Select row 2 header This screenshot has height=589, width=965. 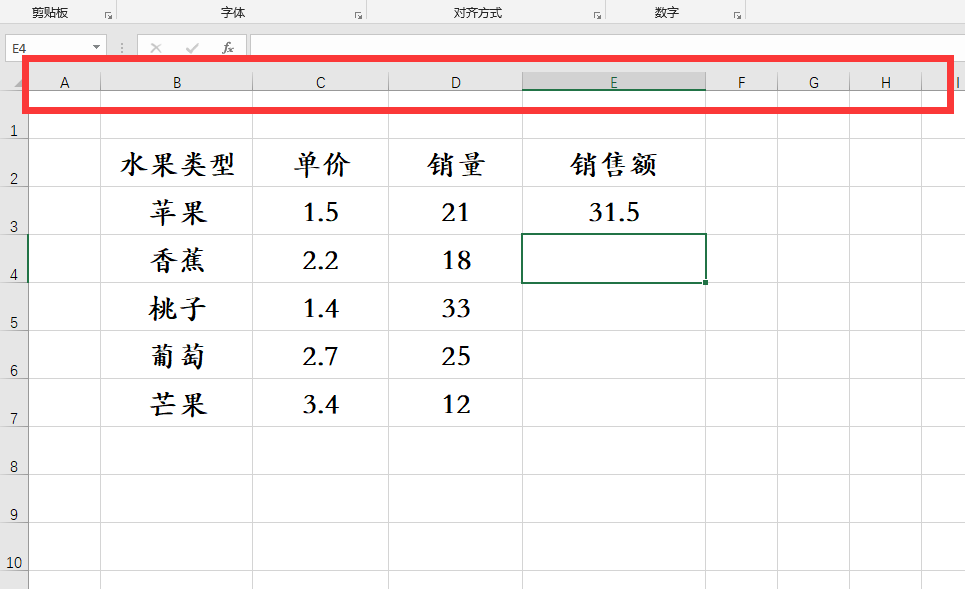click(x=14, y=163)
